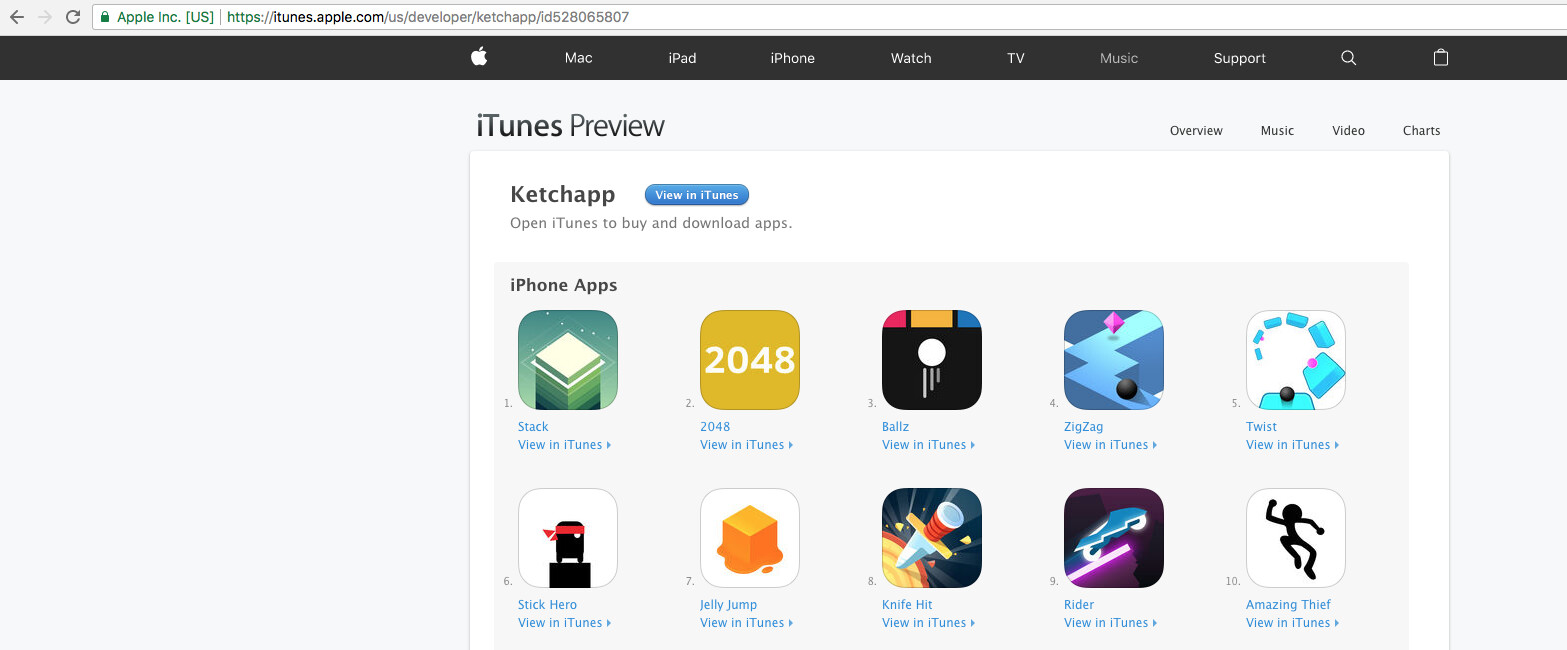Click the Stick Hero title link
The height and width of the screenshot is (650, 1567).
click(x=547, y=605)
